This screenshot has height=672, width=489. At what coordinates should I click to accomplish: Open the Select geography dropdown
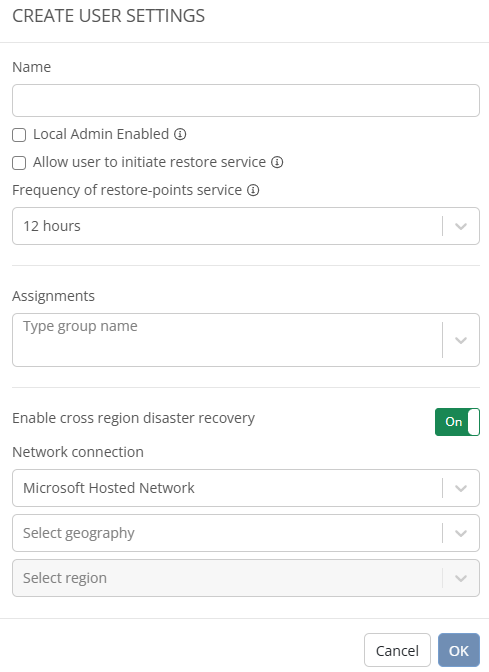point(246,533)
